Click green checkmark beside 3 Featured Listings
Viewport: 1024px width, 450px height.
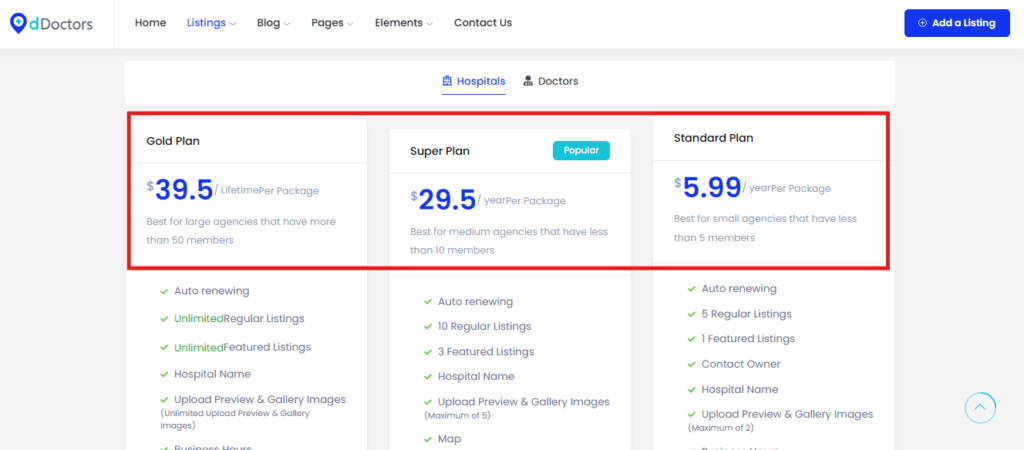[x=428, y=352]
